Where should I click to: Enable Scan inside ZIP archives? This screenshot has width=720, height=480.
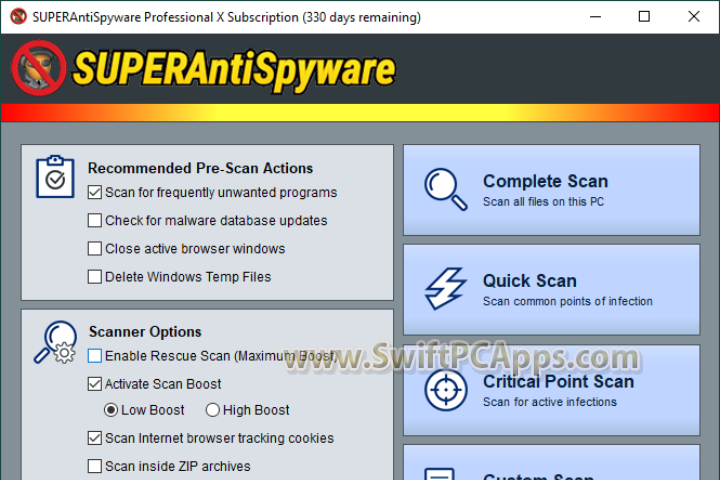[x=95, y=466]
